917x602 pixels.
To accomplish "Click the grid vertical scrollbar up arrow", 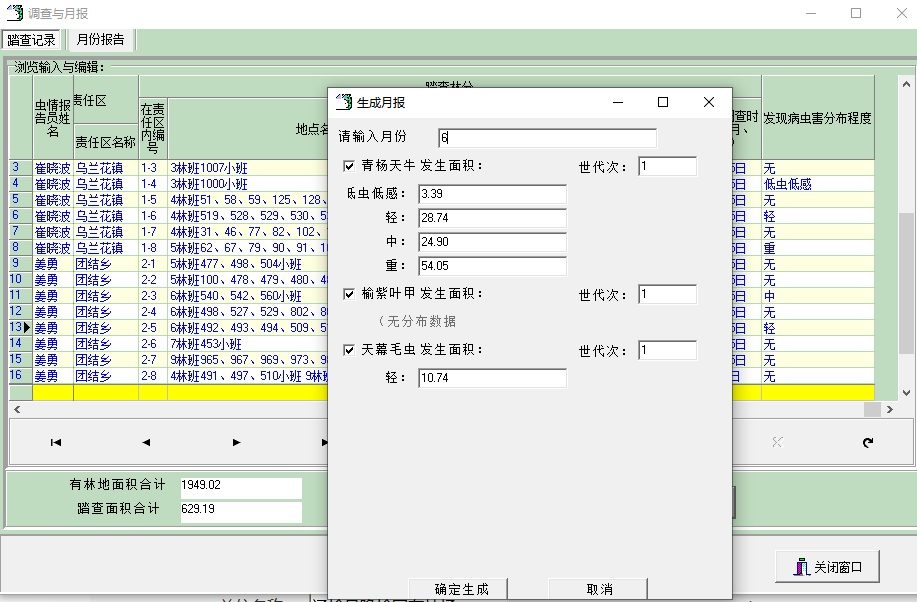I will pos(906,84).
